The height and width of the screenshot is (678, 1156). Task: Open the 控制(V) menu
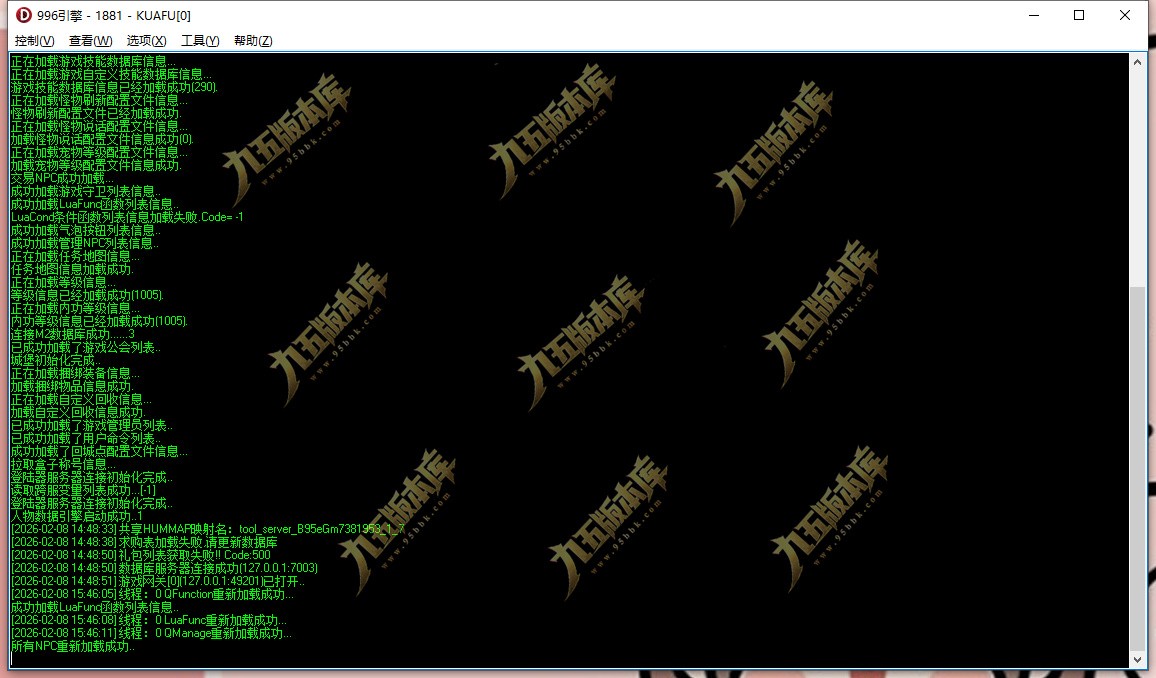point(35,41)
